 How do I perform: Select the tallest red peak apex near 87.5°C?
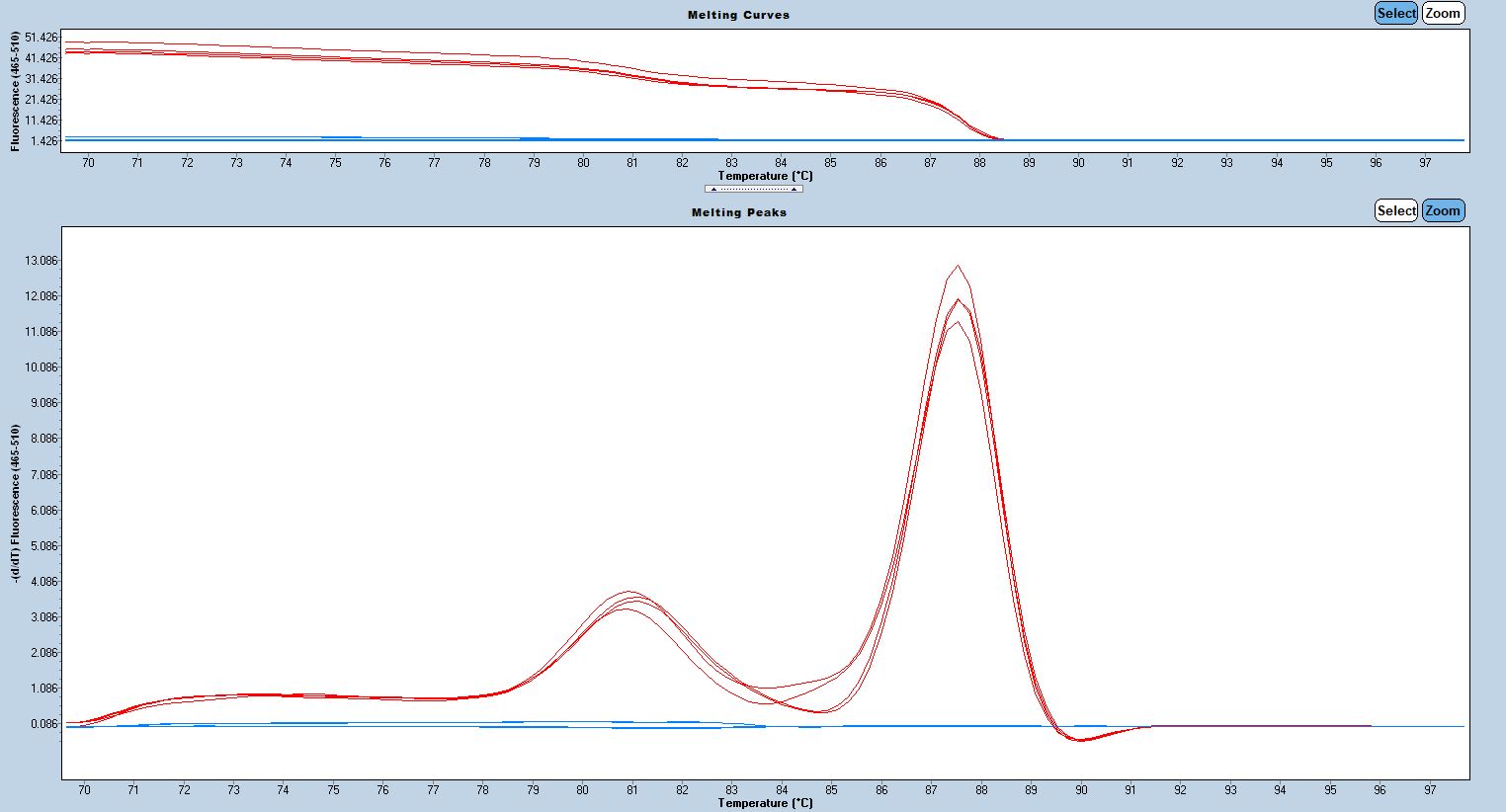coord(957,266)
